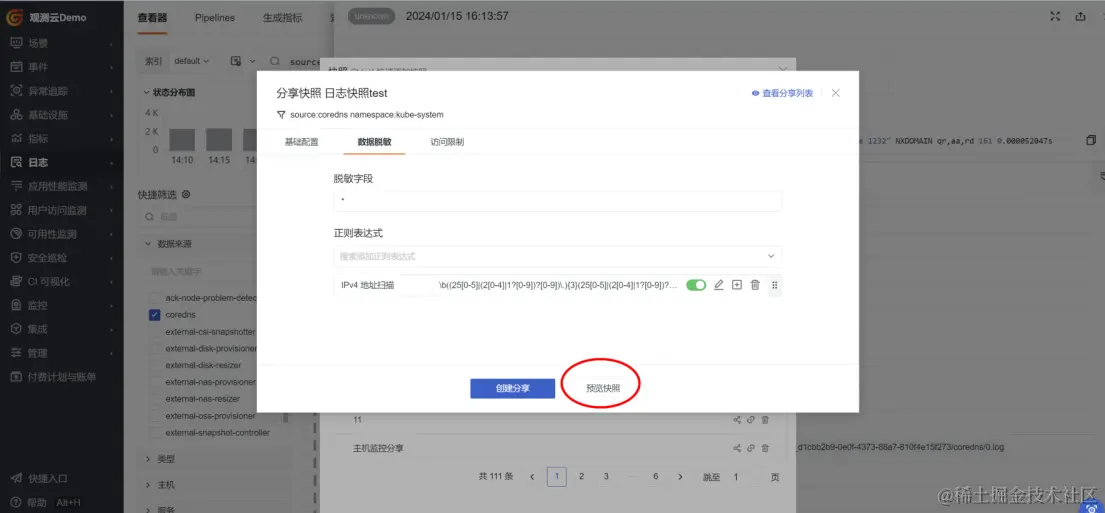Edit the IPv4 地址扫描 regex rule
1105x513 pixels.
click(719, 285)
